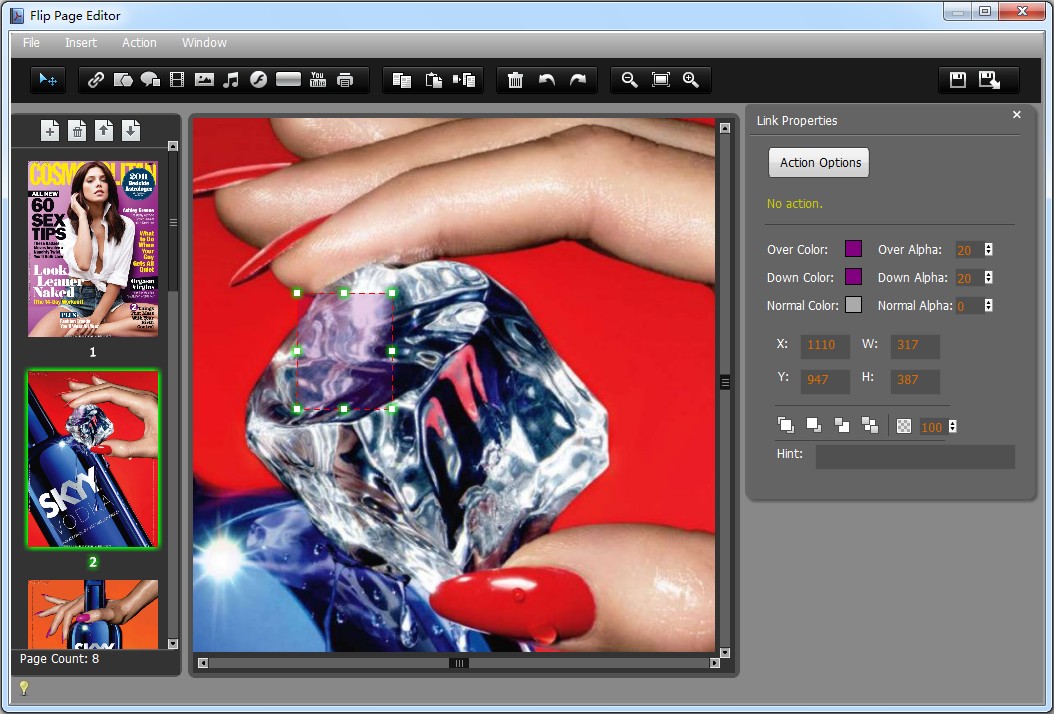Adjust the opacity 100 stepper

(x=952, y=427)
